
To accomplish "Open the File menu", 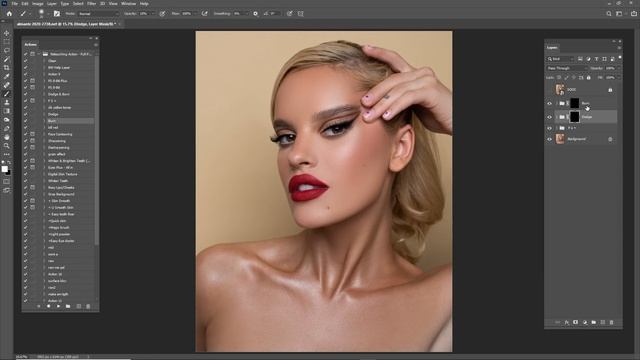I will coord(14,4).
